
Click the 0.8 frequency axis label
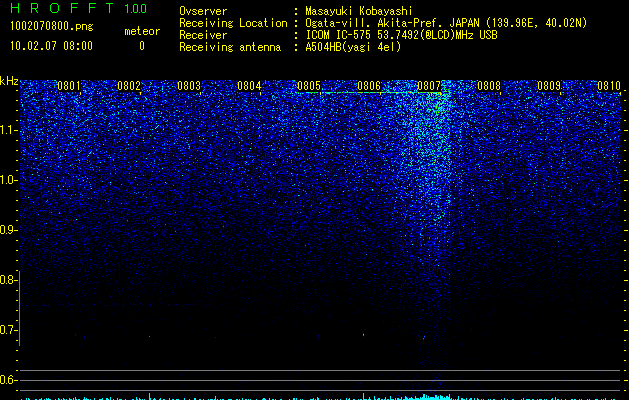coord(8,280)
